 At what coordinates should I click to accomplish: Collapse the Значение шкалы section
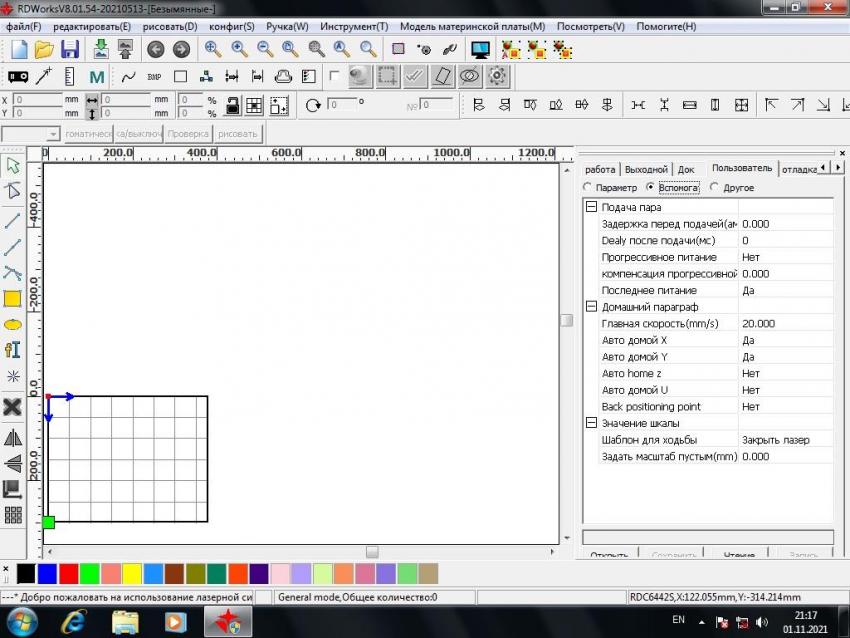pos(591,423)
